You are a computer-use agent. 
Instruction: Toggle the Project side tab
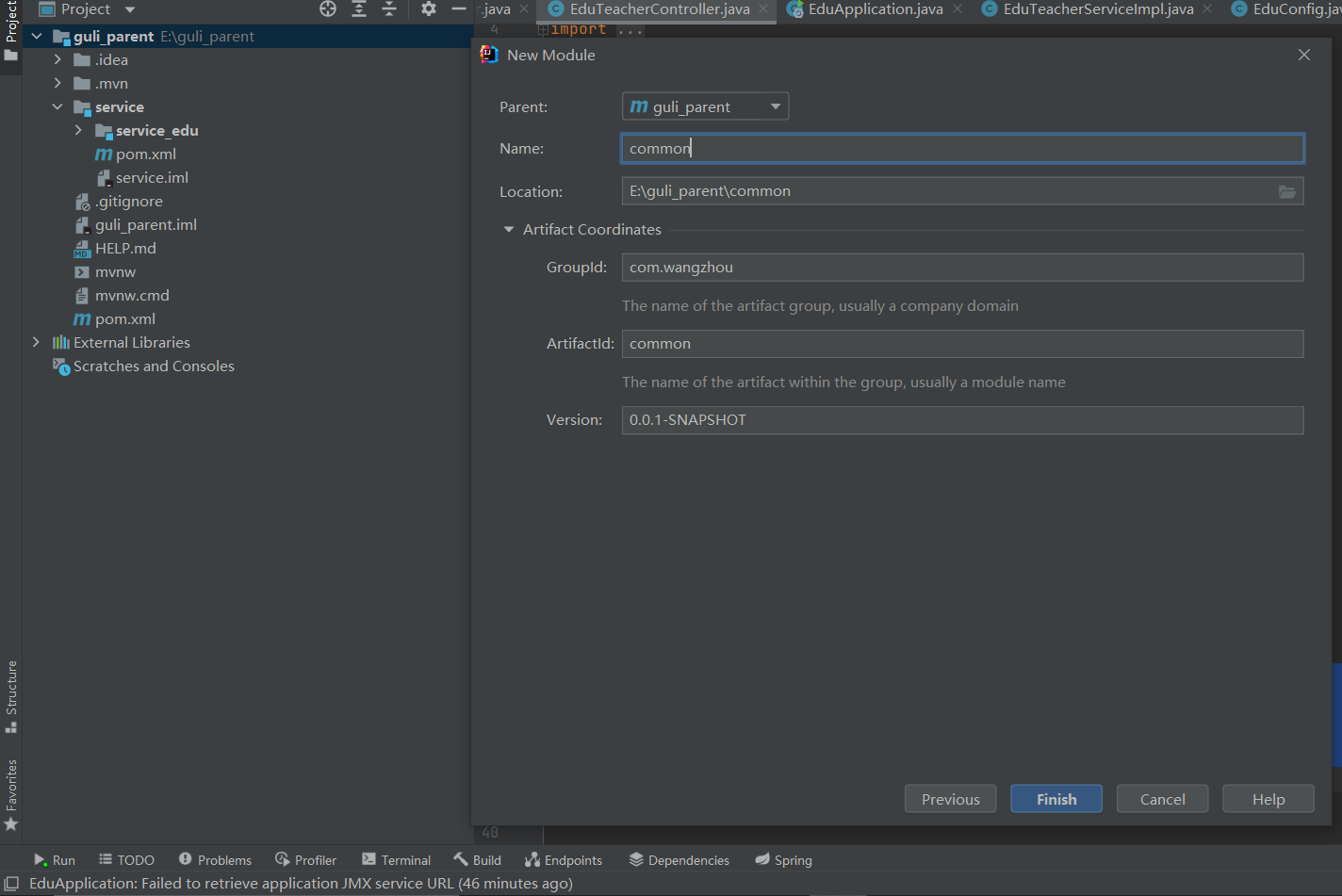(11, 30)
